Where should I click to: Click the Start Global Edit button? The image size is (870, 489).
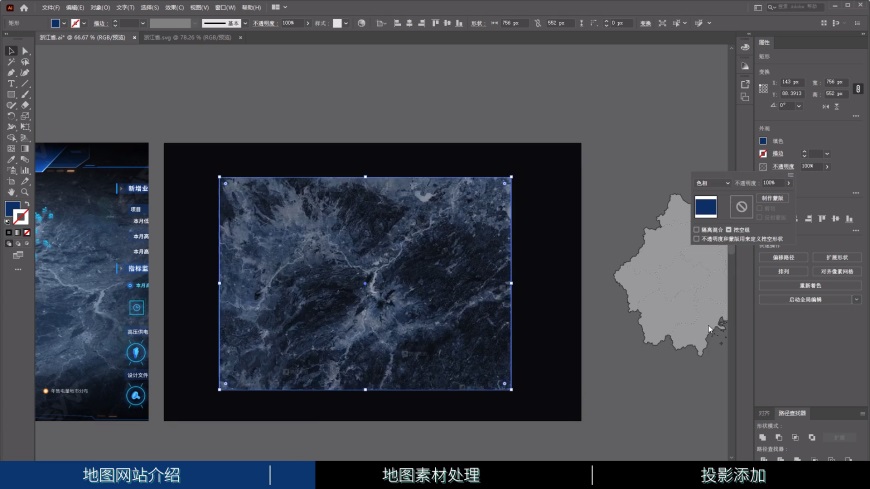point(805,300)
